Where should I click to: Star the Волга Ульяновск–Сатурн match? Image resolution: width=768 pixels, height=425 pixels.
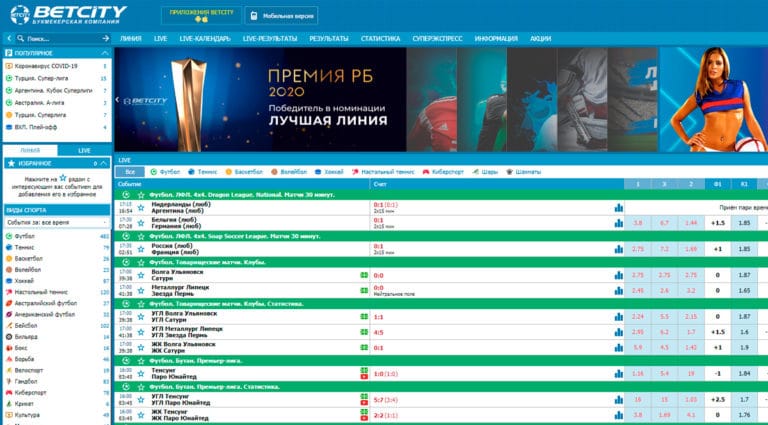(x=141, y=275)
